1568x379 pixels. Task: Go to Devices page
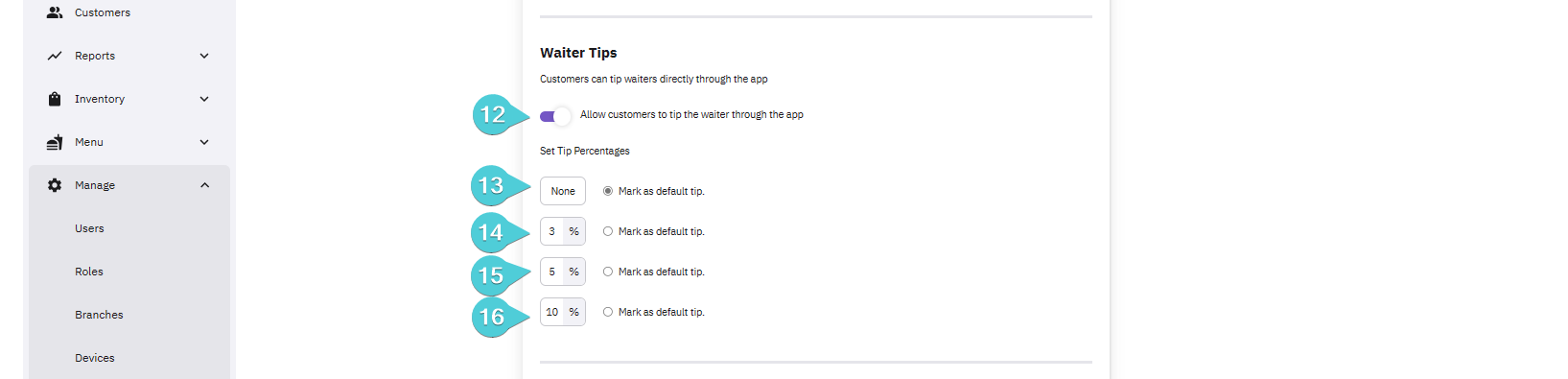click(95, 358)
